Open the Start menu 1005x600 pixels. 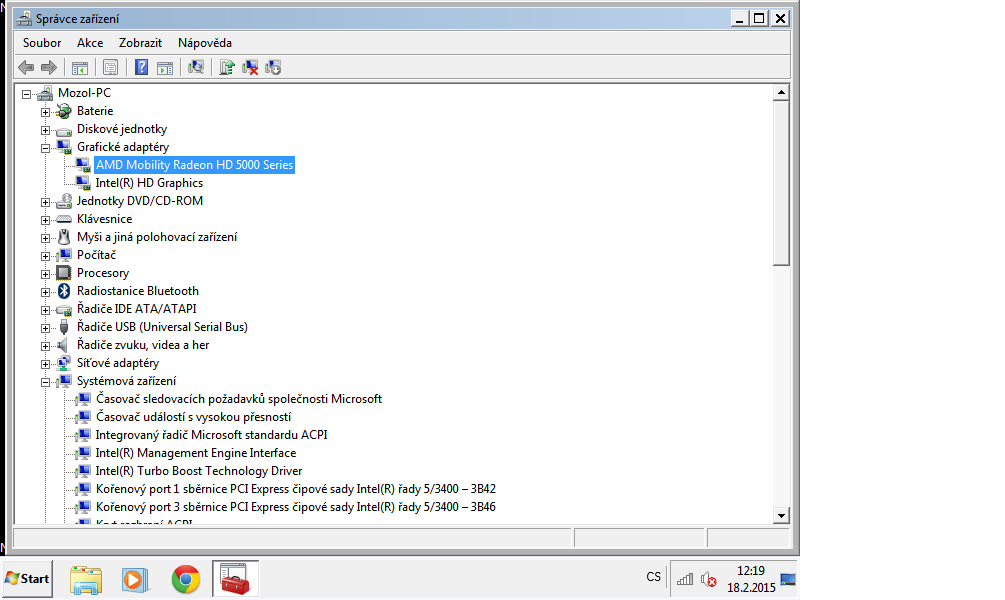[28, 579]
